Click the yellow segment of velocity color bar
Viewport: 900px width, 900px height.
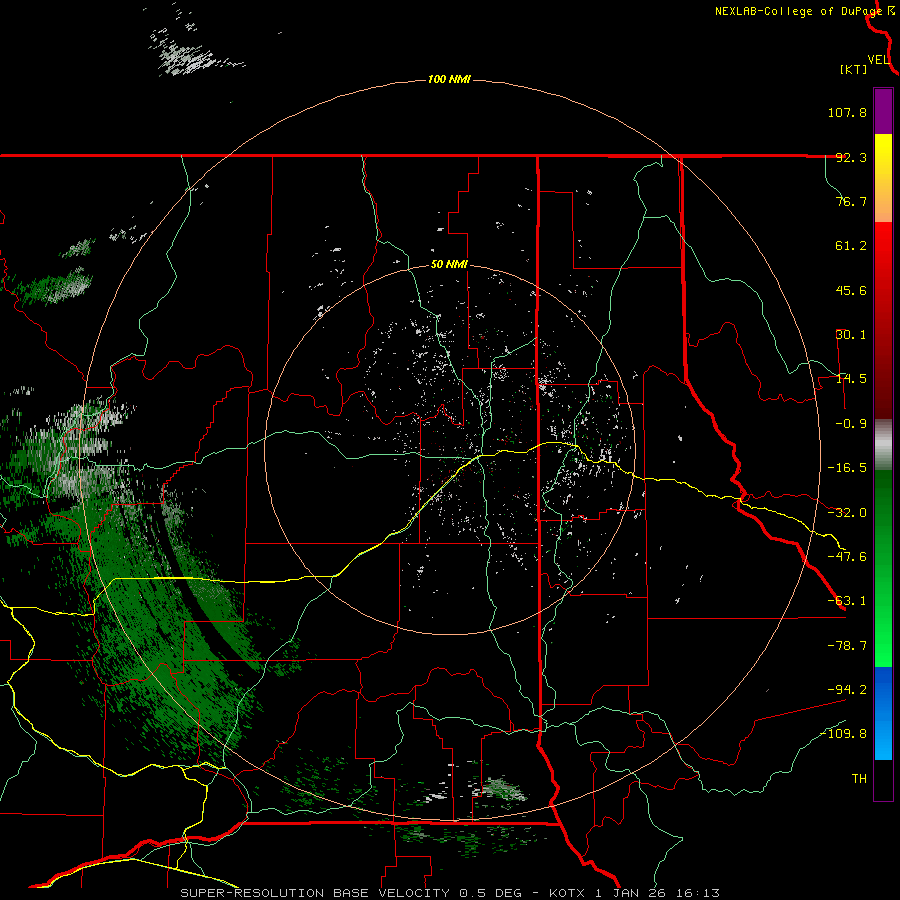(883, 178)
